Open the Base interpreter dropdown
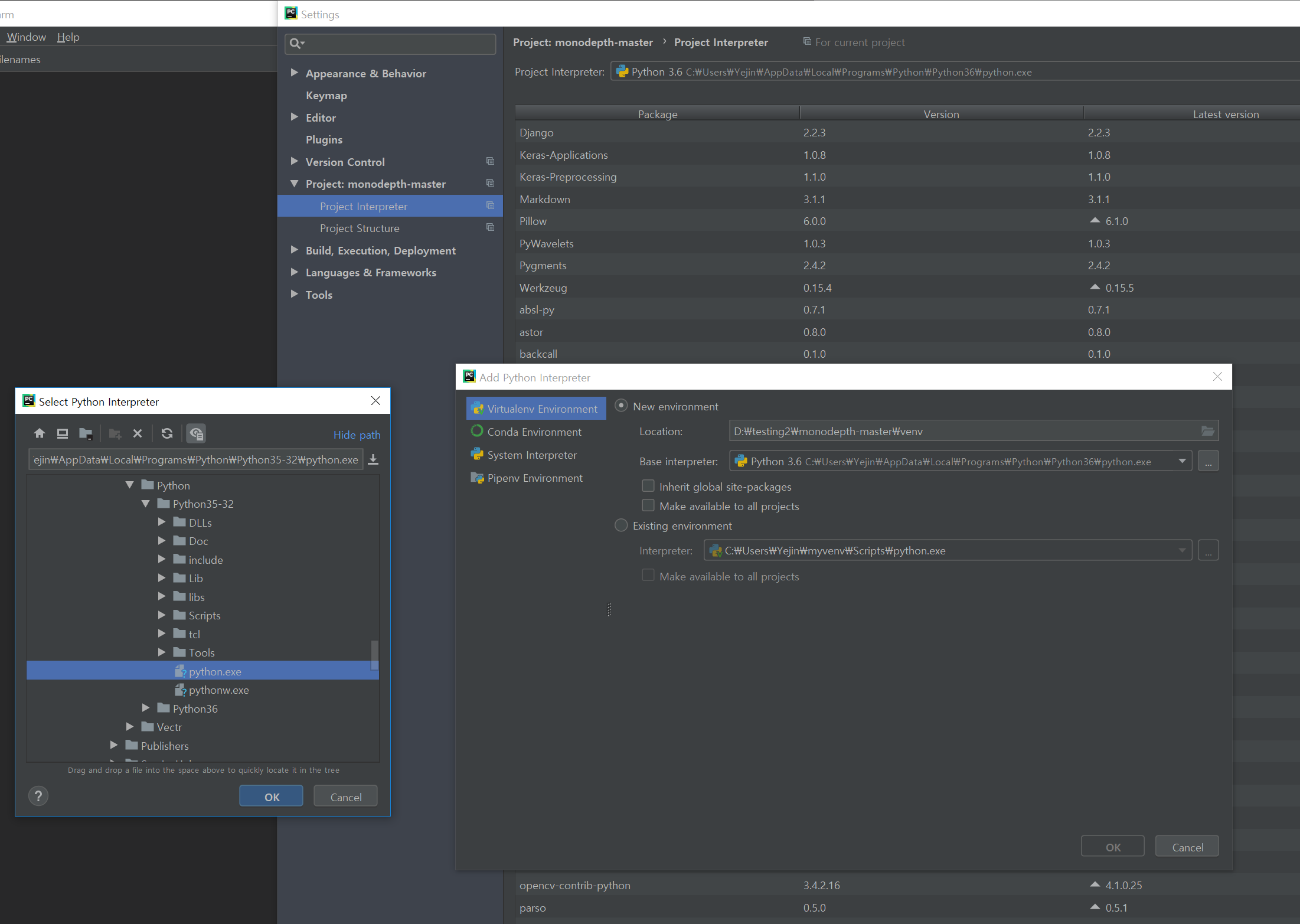Image resolution: width=1300 pixels, height=924 pixels. point(1182,462)
